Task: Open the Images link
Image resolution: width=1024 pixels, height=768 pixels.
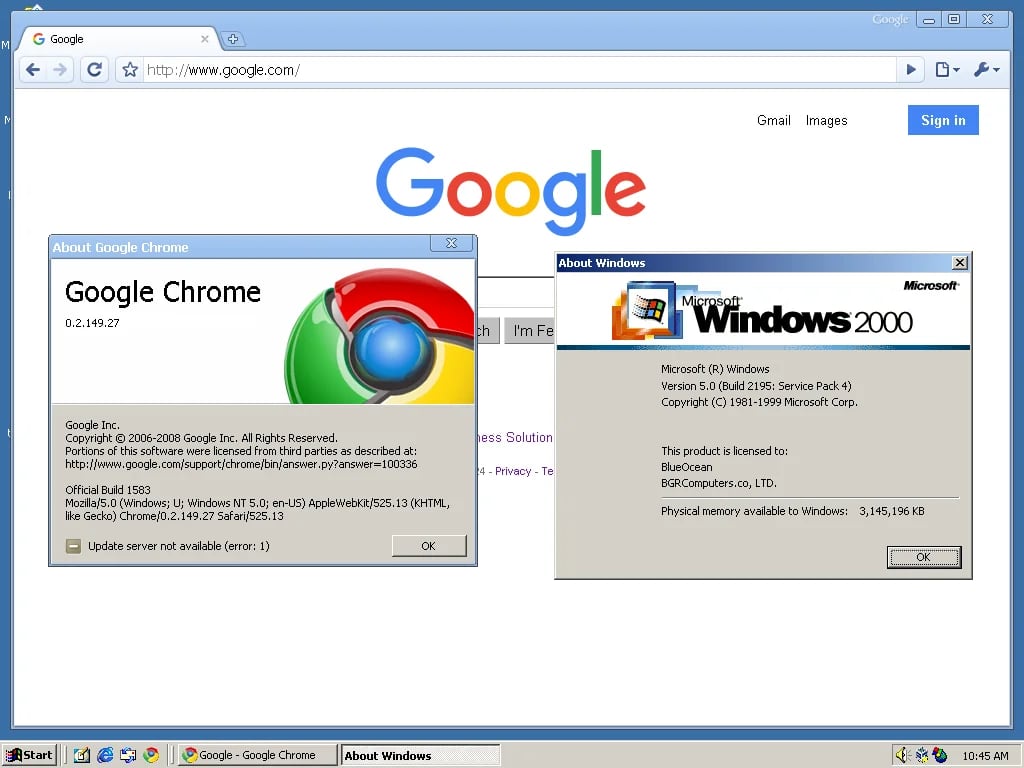Action: 826,120
